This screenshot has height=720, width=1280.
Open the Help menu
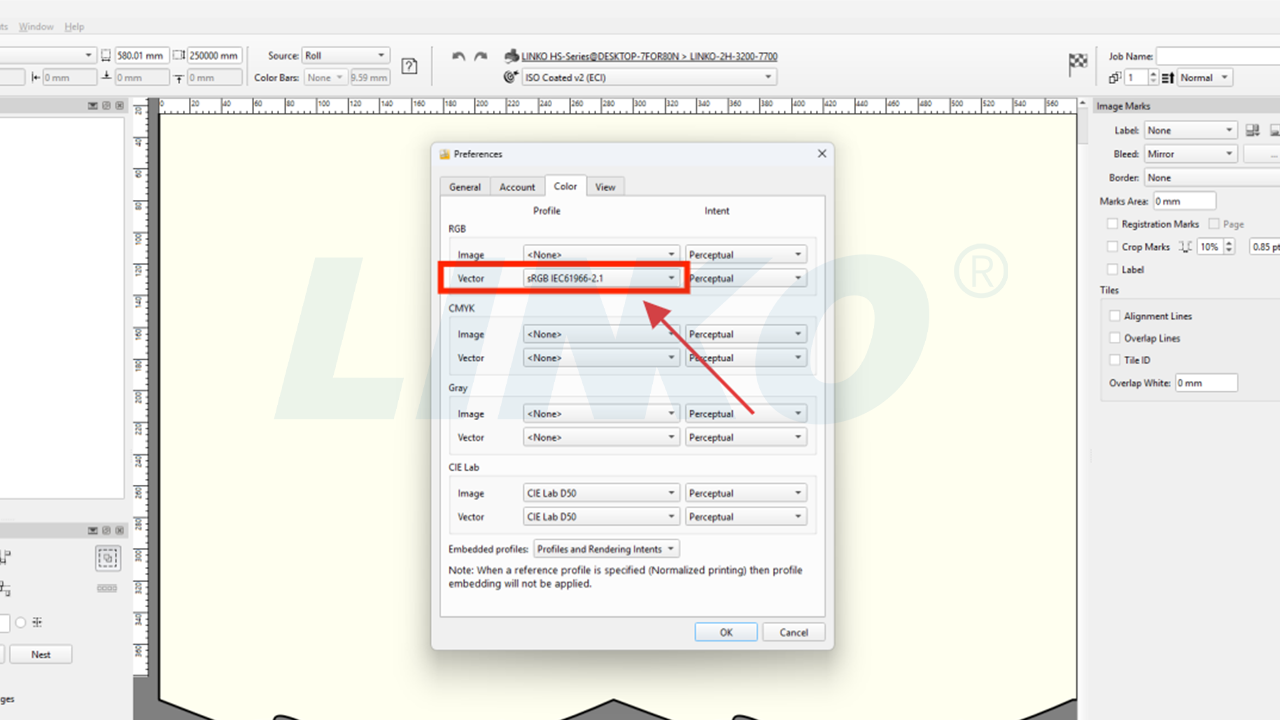[74, 26]
